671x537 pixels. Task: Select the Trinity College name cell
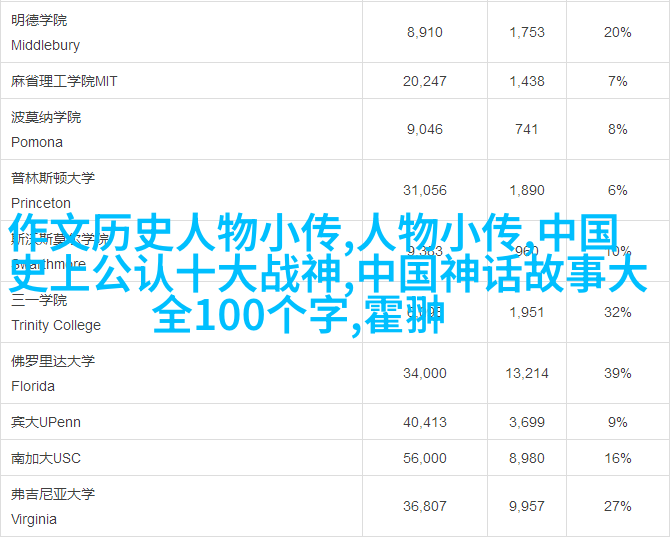point(181,312)
